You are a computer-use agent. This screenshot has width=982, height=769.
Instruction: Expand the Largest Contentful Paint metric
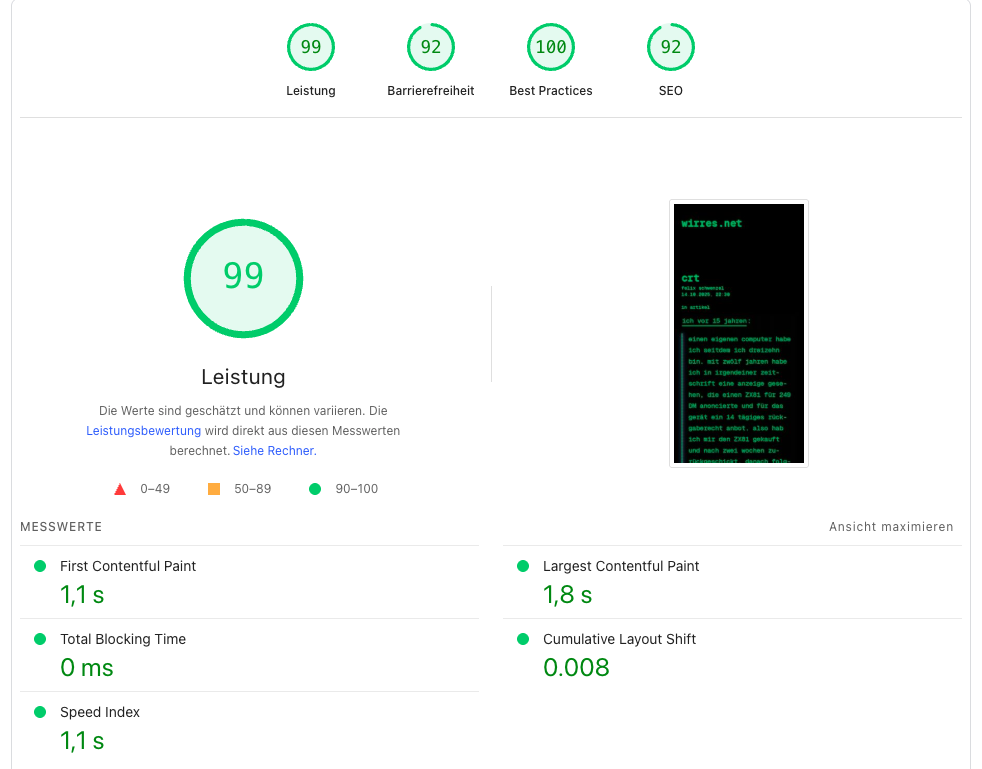point(620,566)
